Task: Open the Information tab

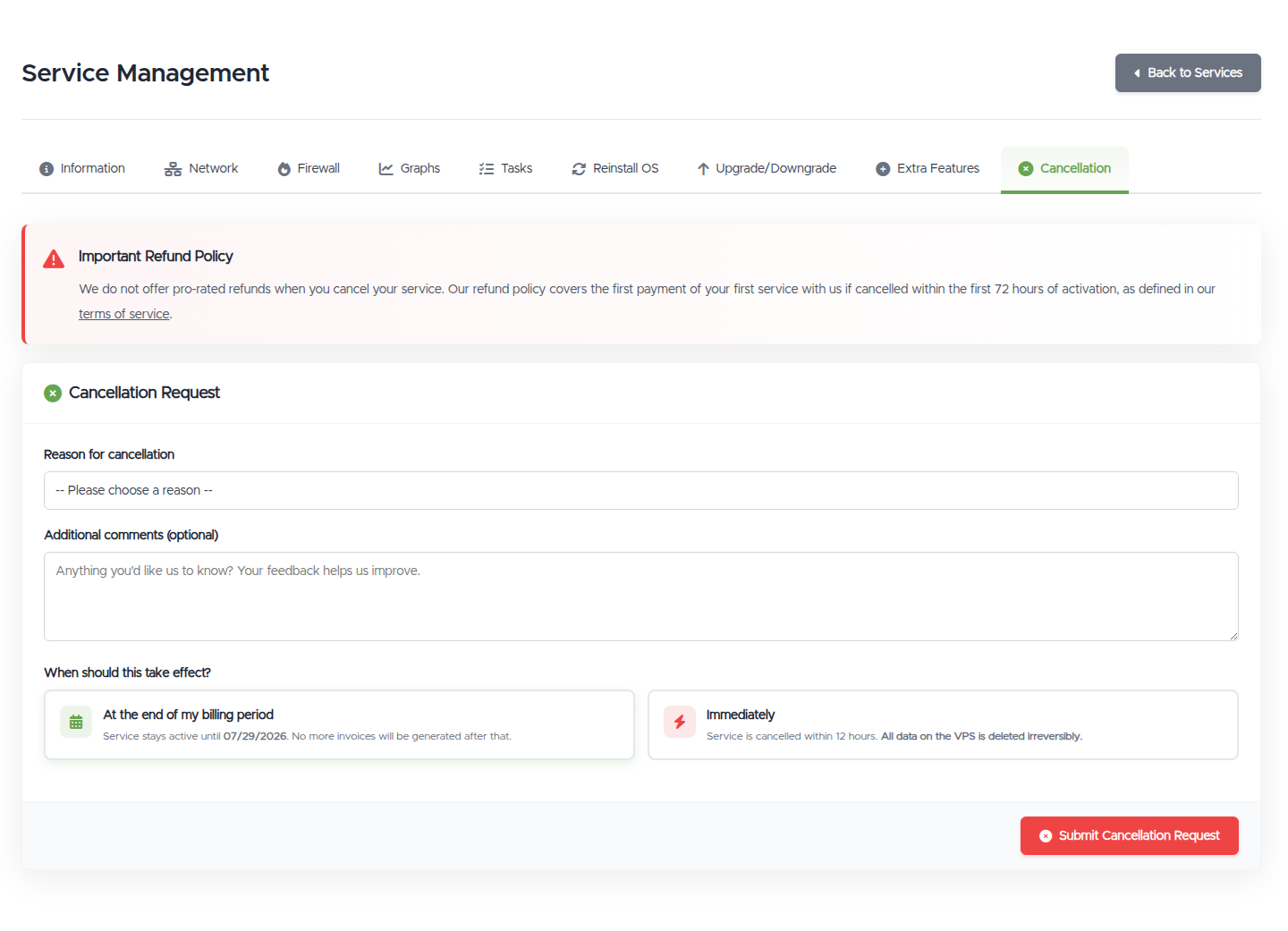Action: pyautogui.click(x=82, y=169)
